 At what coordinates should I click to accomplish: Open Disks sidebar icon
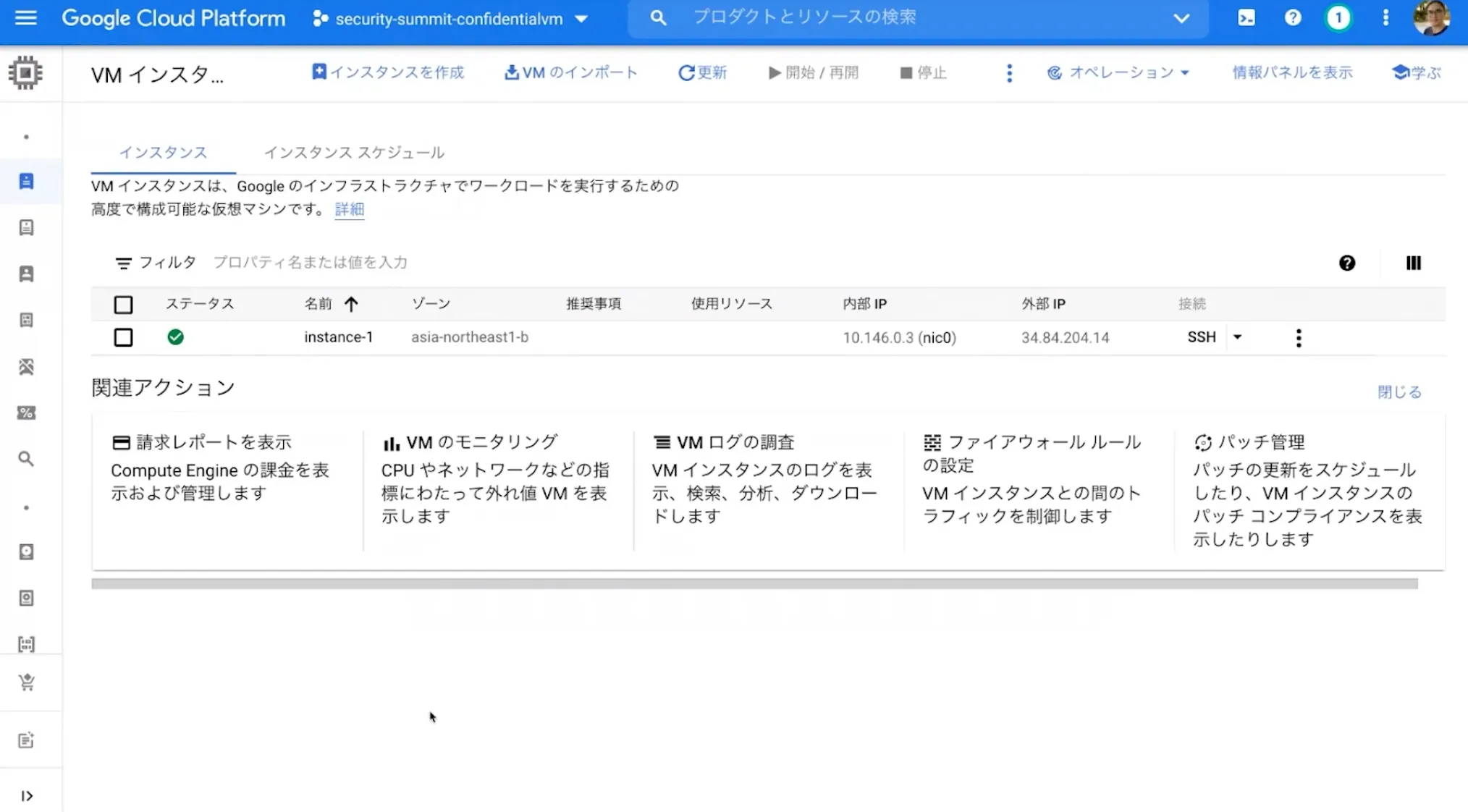click(26, 551)
